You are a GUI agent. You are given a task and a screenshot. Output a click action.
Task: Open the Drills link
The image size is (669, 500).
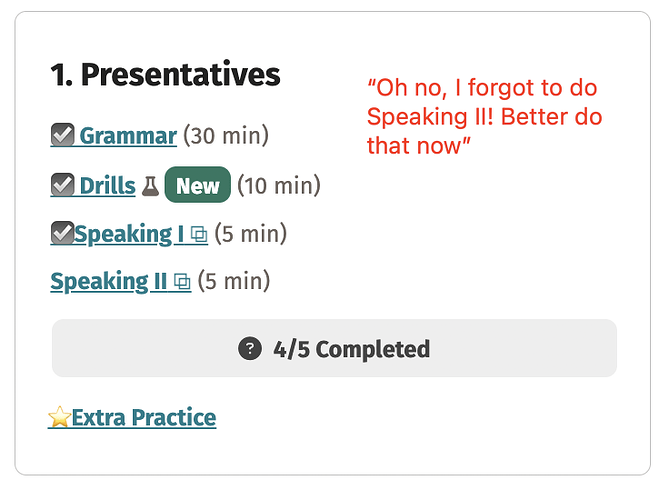(x=107, y=186)
